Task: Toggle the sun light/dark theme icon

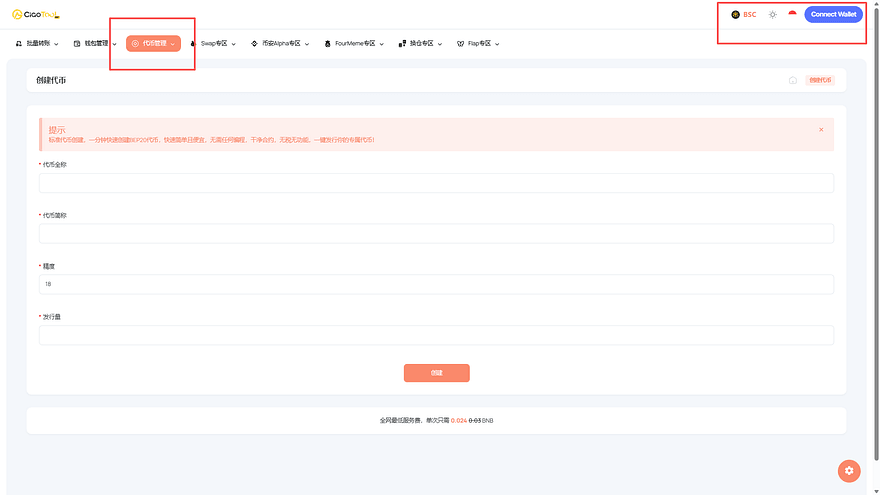Action: click(773, 15)
